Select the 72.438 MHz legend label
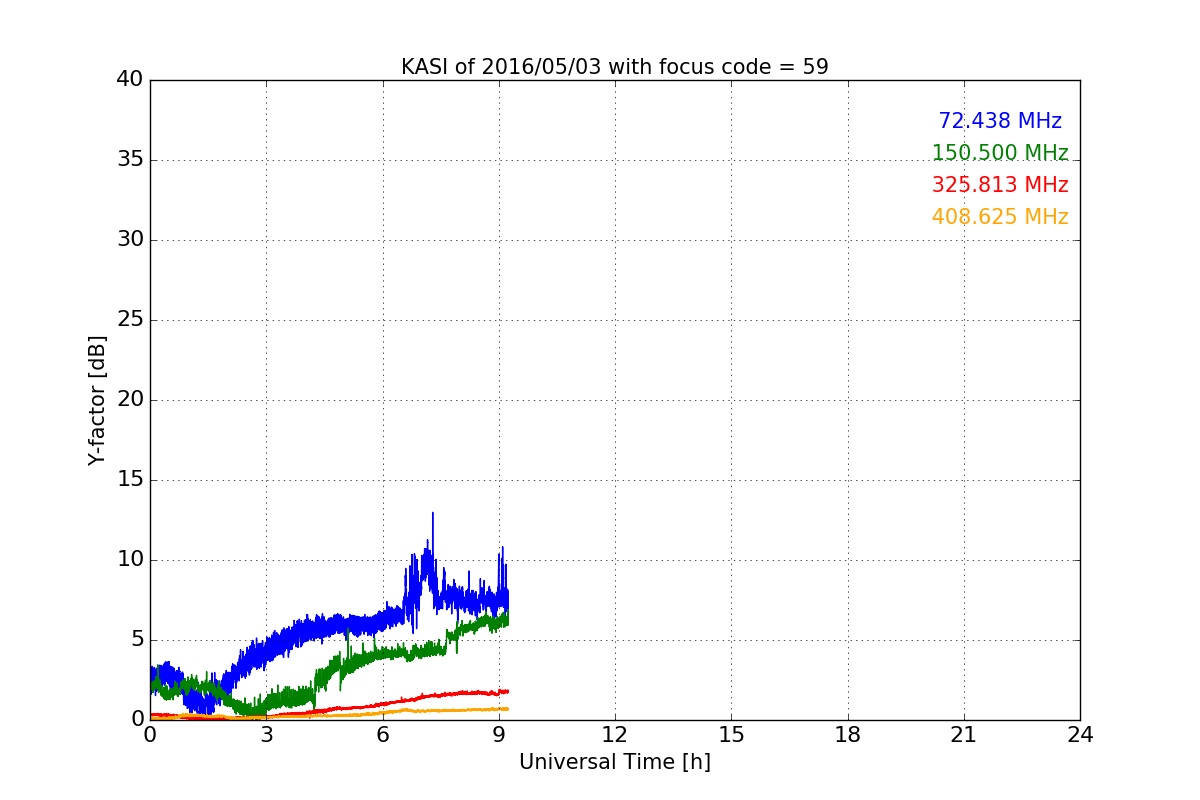The width and height of the screenshot is (1200, 800). tap(1000, 121)
